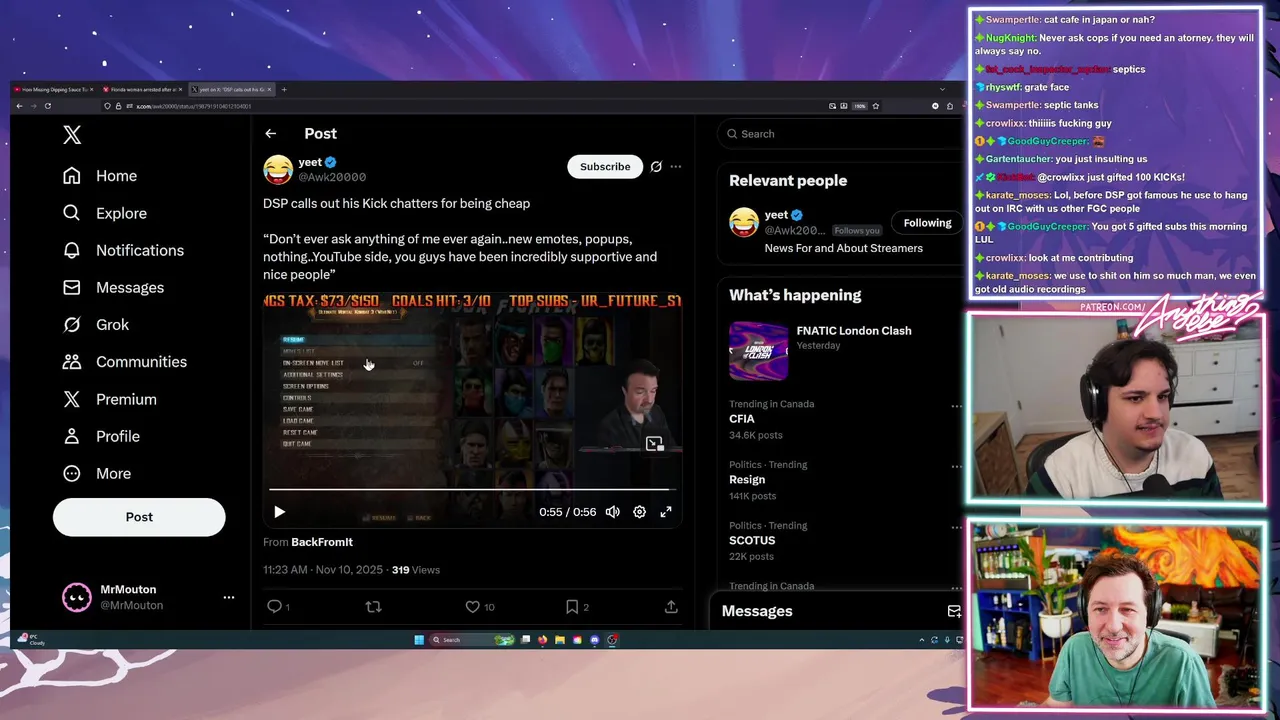Click the share icon under the post
Image resolution: width=1280 pixels, height=720 pixels.
pos(671,606)
